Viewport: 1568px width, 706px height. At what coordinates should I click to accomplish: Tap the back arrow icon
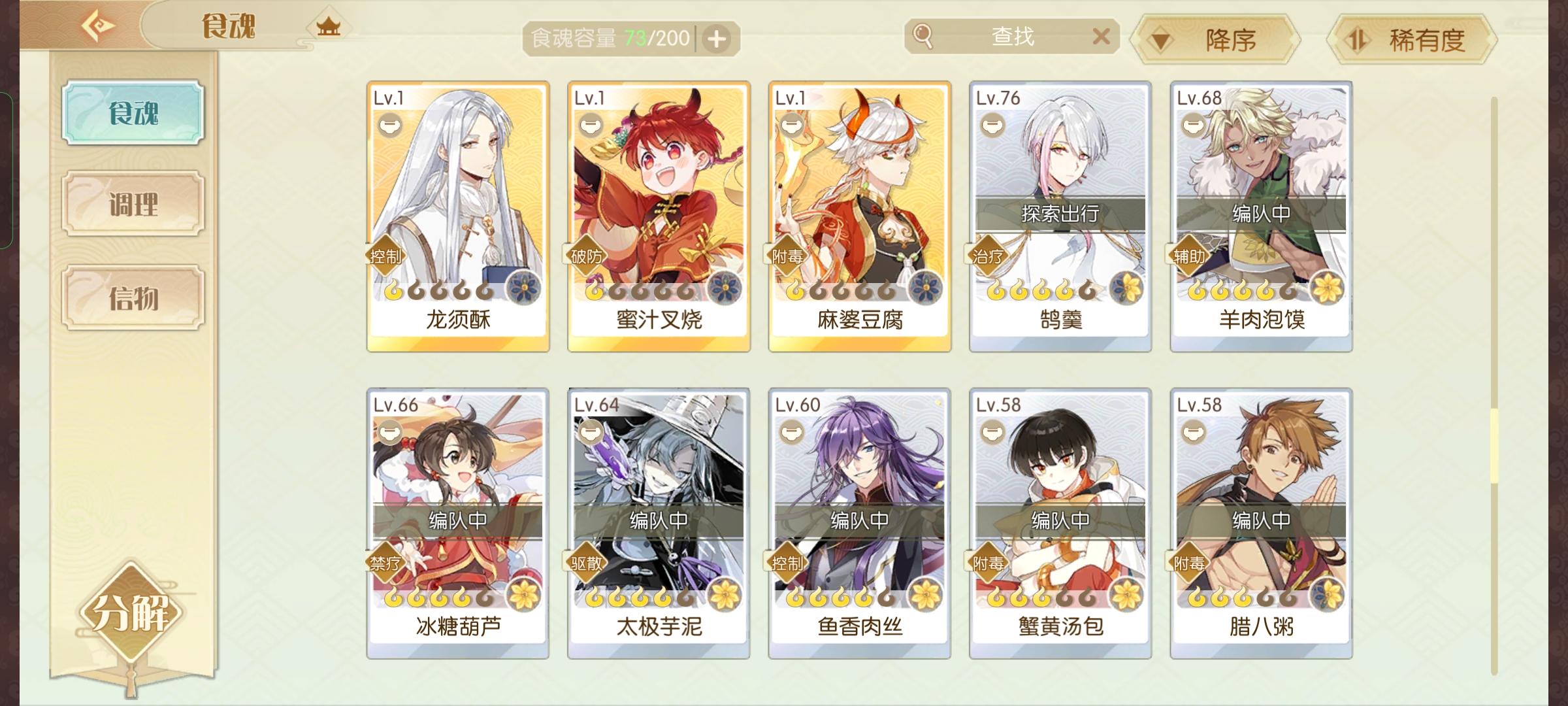[x=98, y=27]
